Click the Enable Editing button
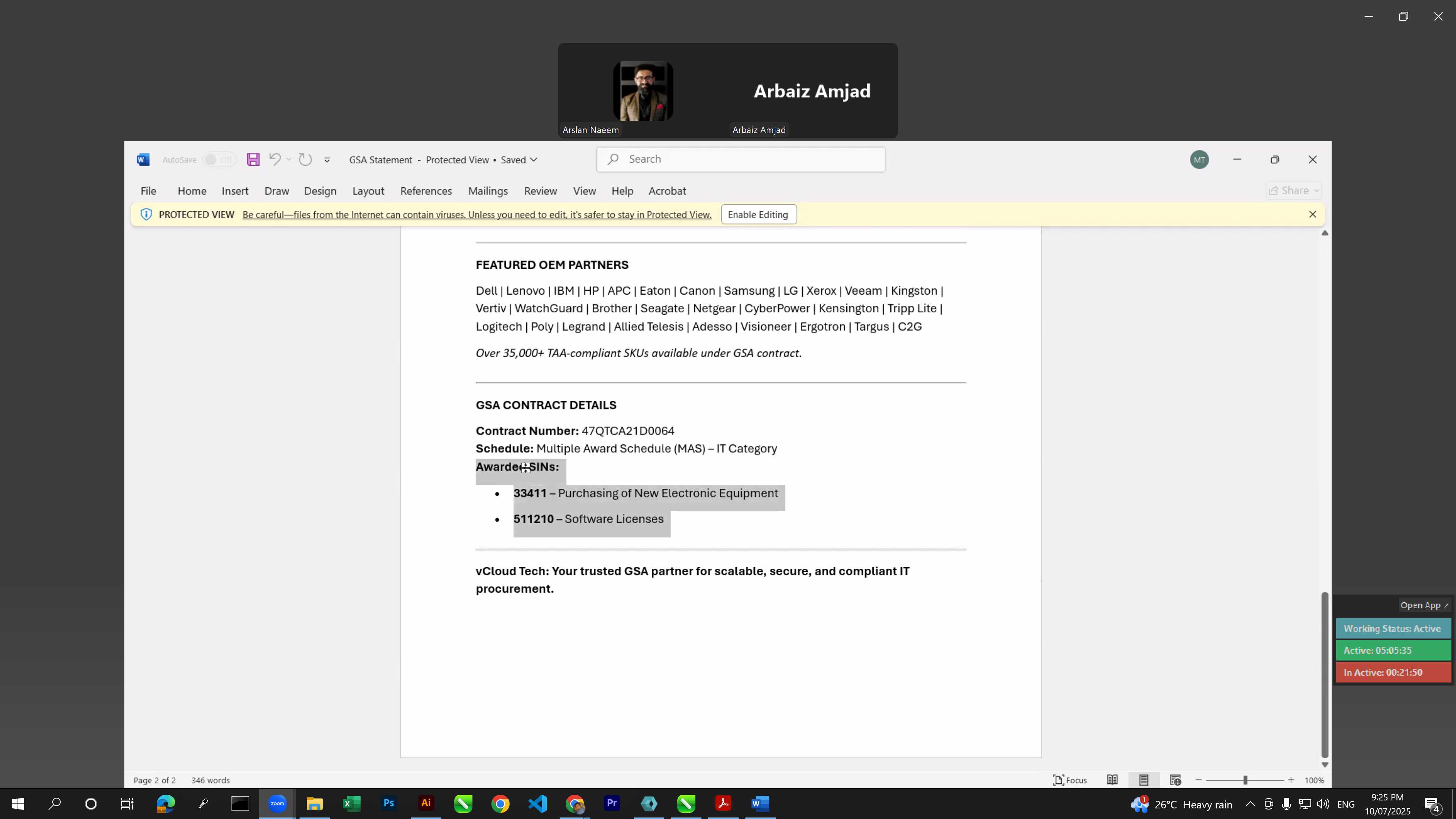 coord(758,214)
